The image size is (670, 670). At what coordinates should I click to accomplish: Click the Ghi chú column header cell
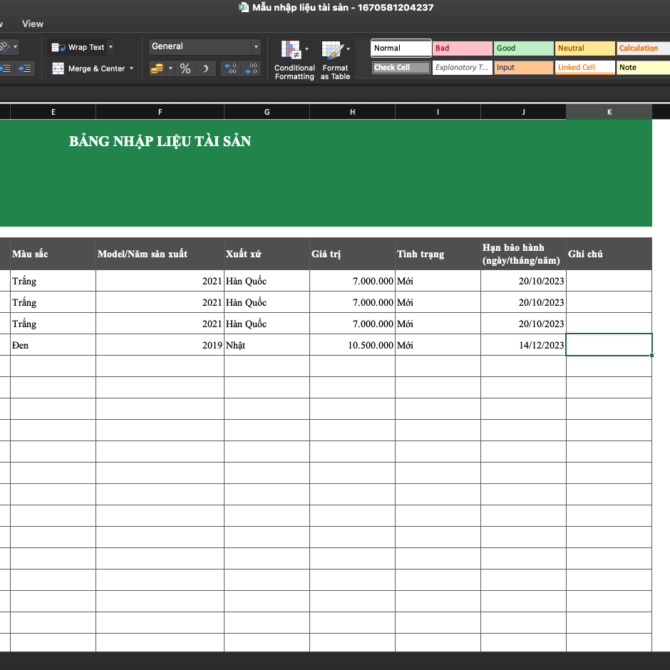(x=609, y=254)
